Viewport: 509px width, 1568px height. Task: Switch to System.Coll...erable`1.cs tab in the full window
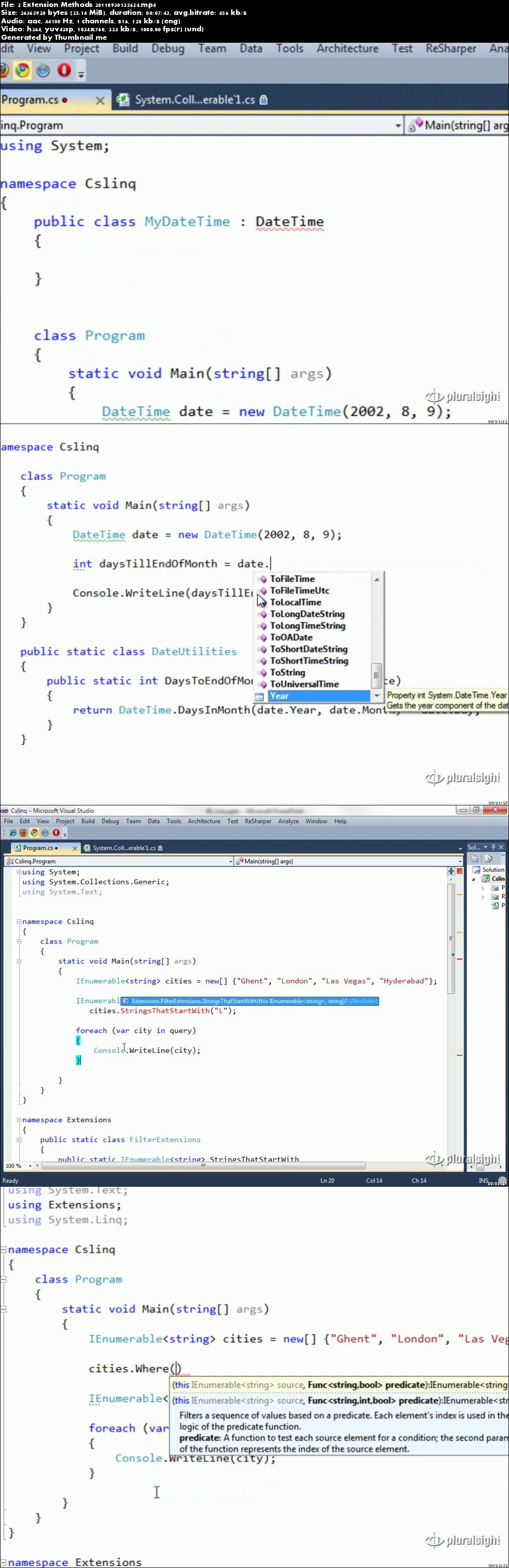(x=124, y=848)
